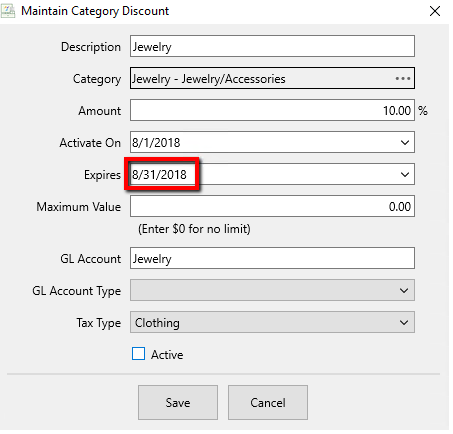The image size is (453, 434).
Task: Click the GL Account field containing Jewelry
Action: [272, 258]
